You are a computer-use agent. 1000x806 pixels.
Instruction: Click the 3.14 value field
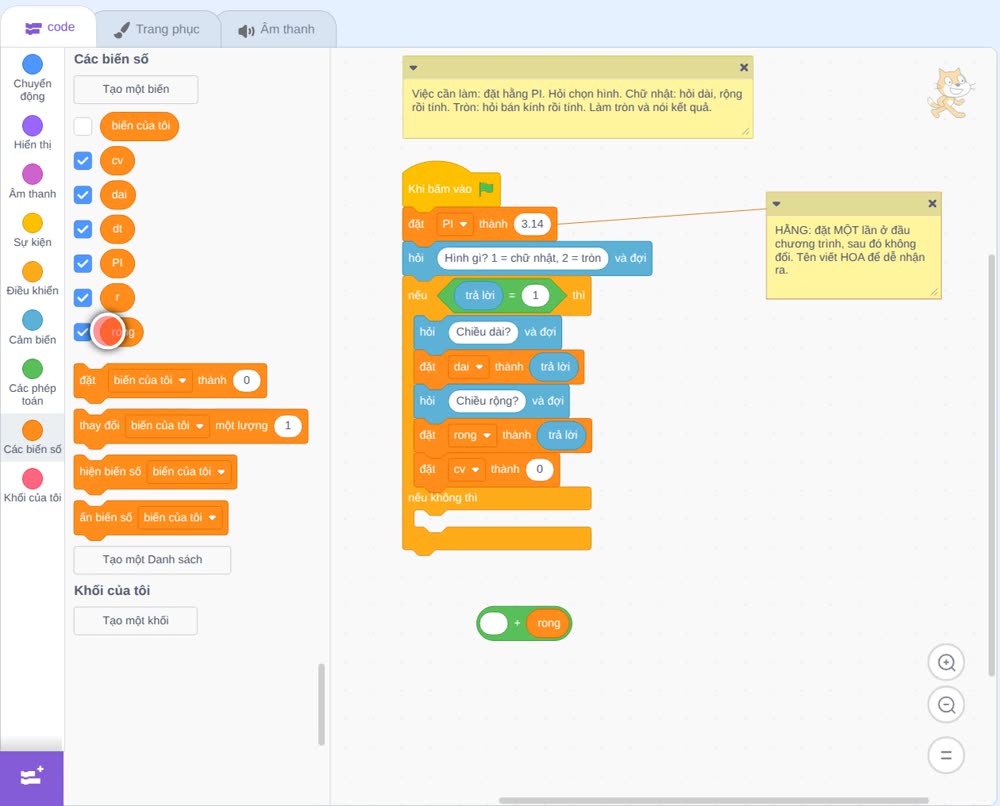[x=533, y=224]
